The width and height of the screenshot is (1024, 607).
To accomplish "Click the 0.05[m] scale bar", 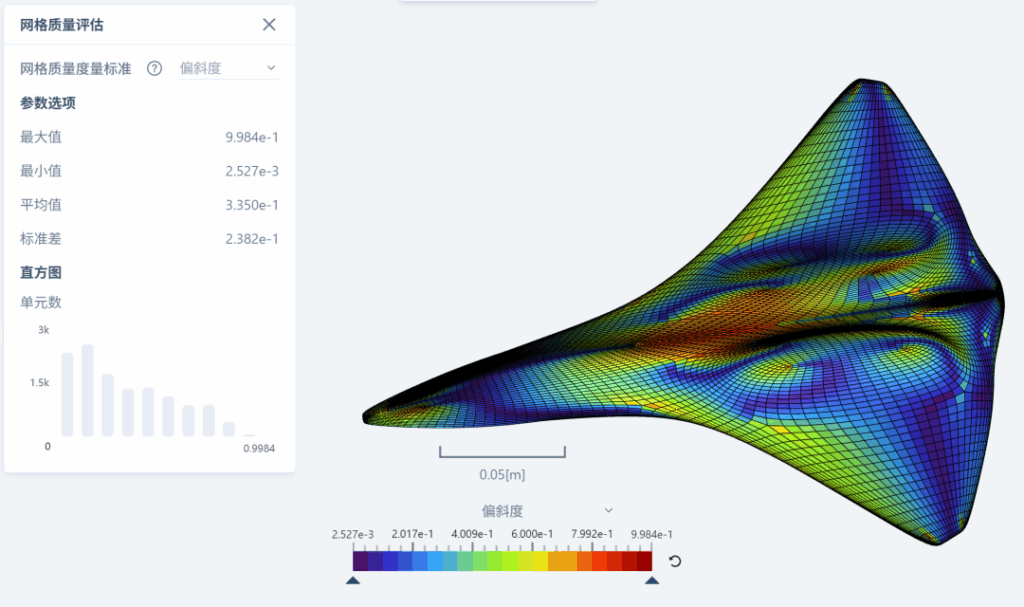I will pos(502,453).
